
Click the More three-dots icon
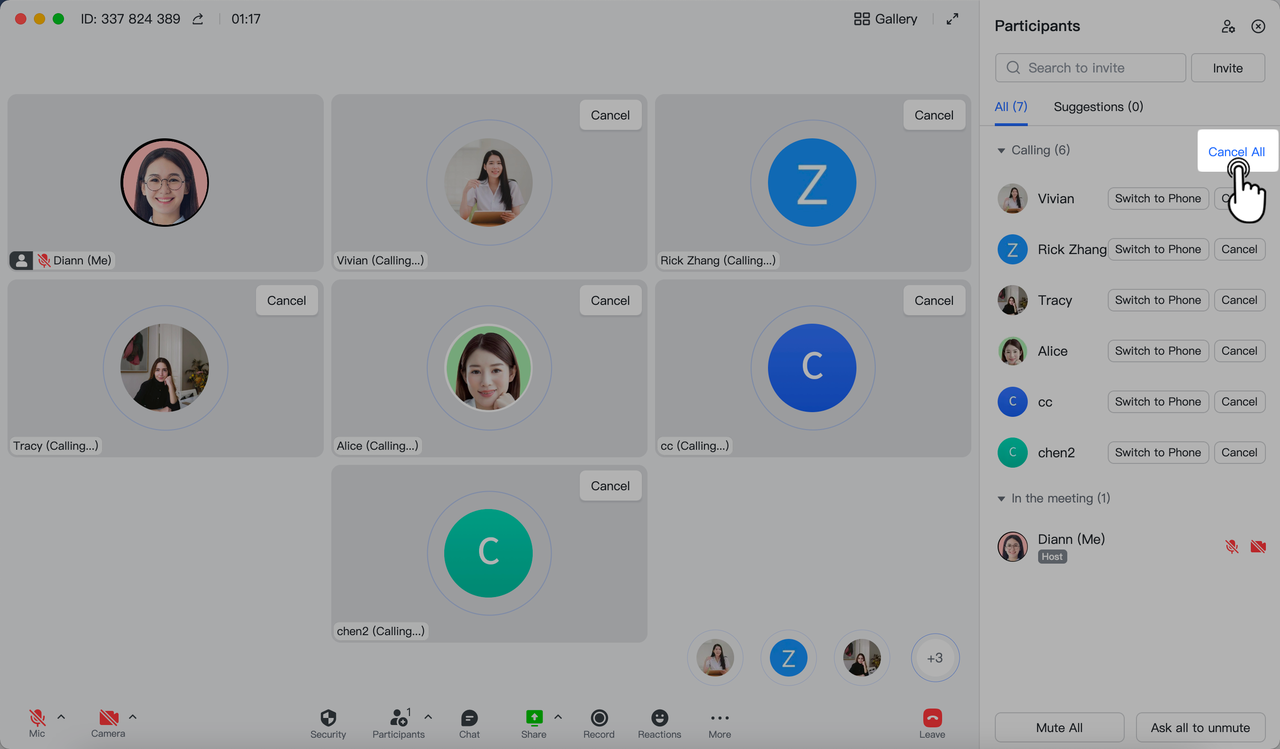(719, 718)
